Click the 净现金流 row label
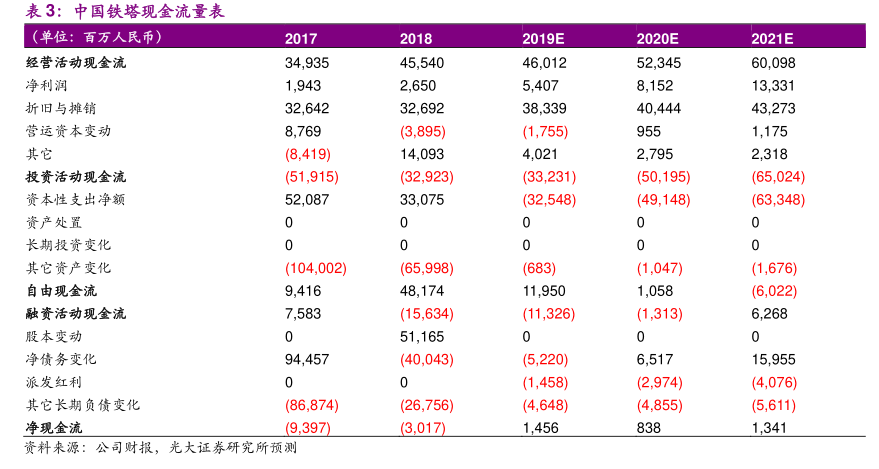 [x=54, y=428]
